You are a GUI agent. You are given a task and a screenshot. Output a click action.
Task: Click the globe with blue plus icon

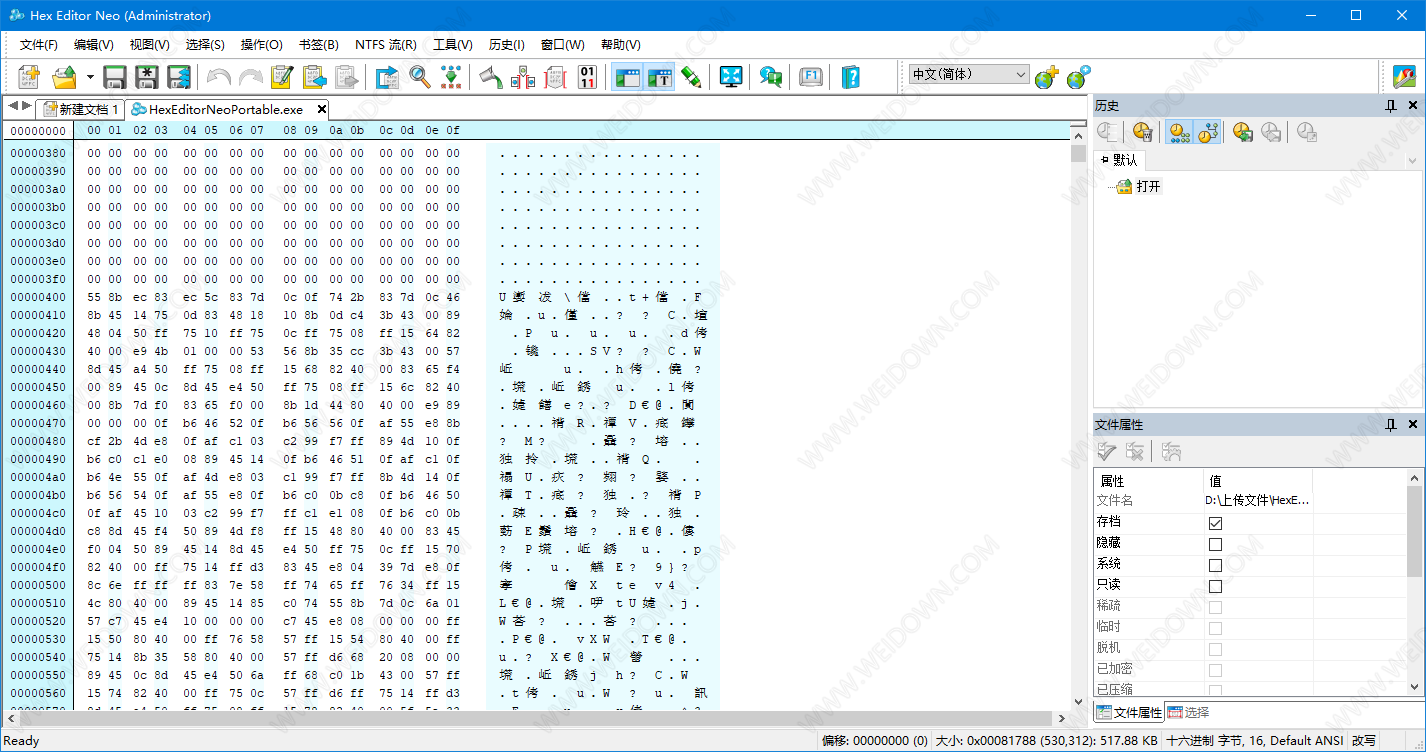[x=1078, y=77]
